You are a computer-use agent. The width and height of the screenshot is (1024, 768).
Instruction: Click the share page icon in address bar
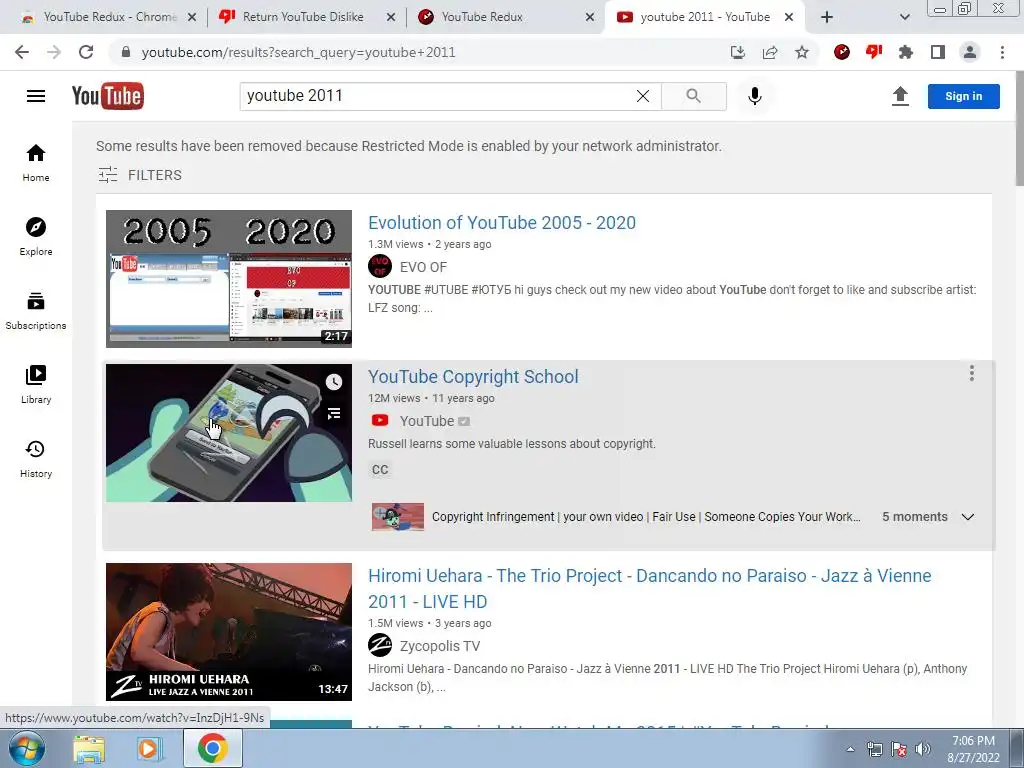pos(770,52)
